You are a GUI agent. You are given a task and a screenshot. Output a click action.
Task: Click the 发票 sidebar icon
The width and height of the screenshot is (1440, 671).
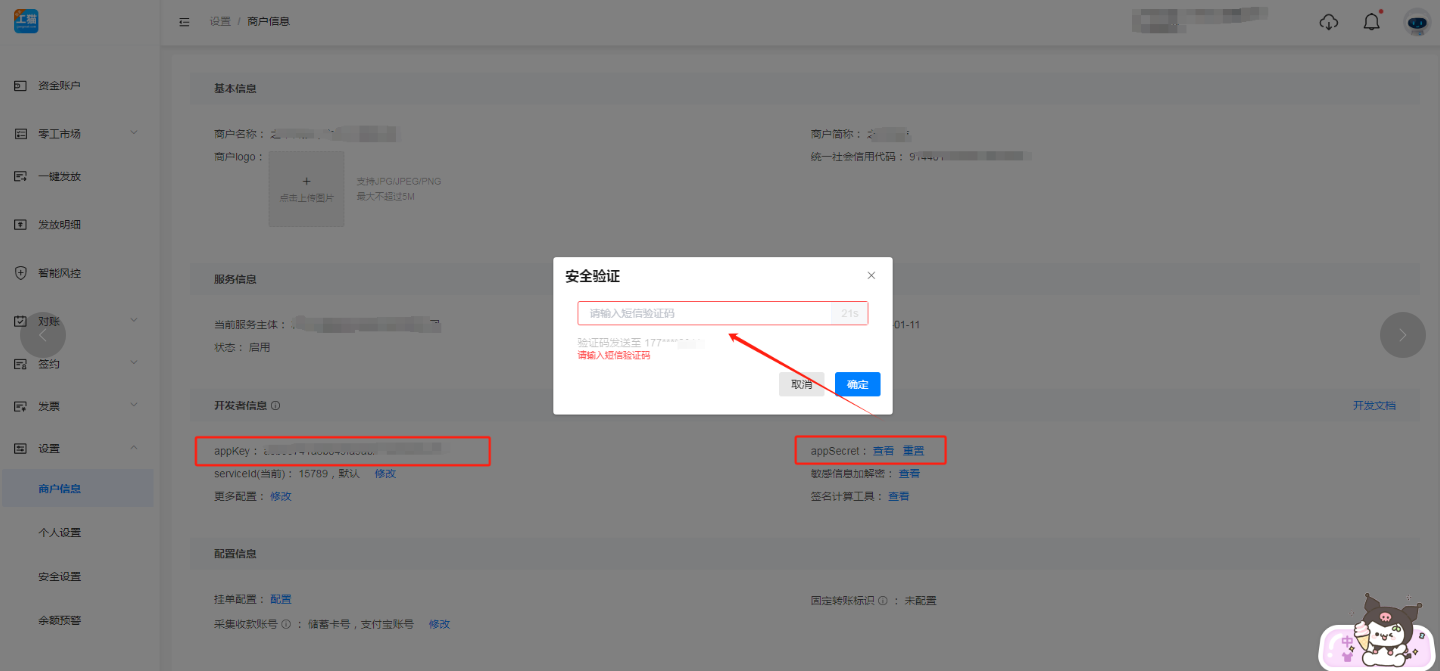point(20,407)
